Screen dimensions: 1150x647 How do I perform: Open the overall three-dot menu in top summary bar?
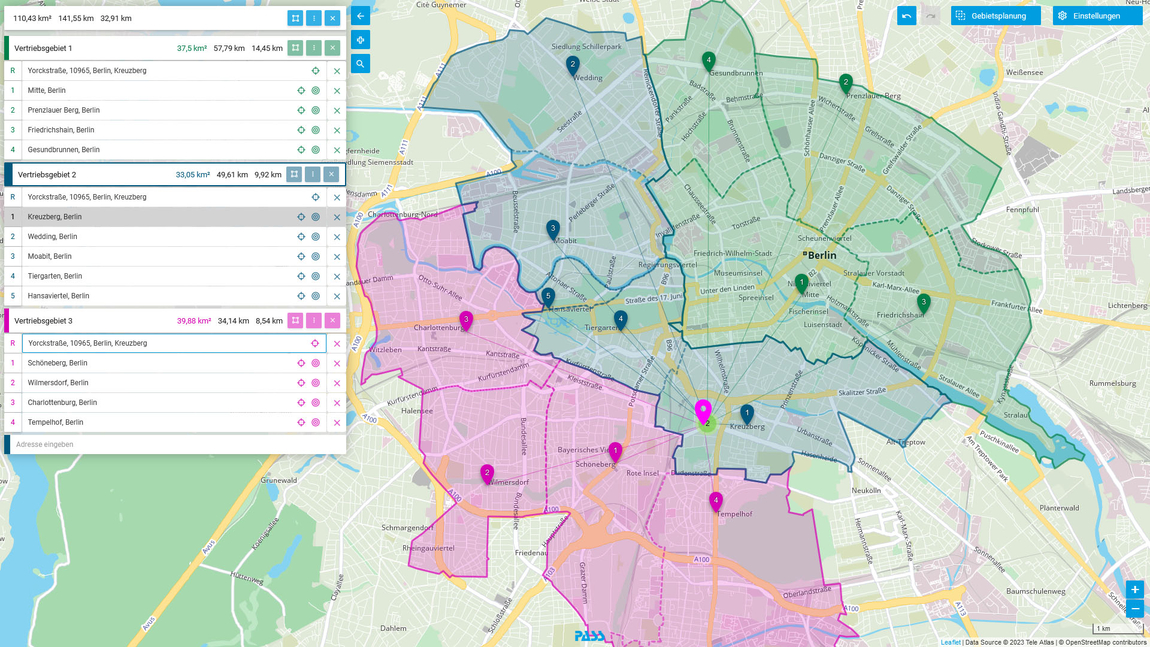[314, 18]
